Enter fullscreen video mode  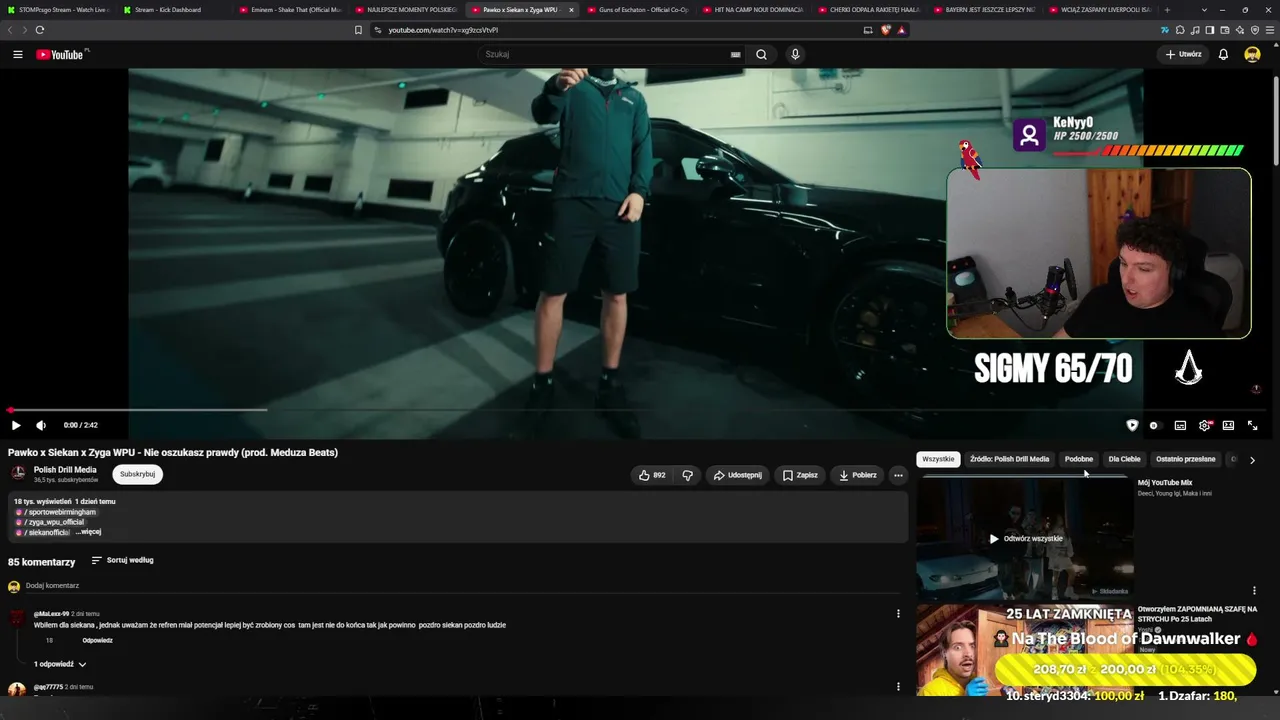pyautogui.click(x=1252, y=425)
